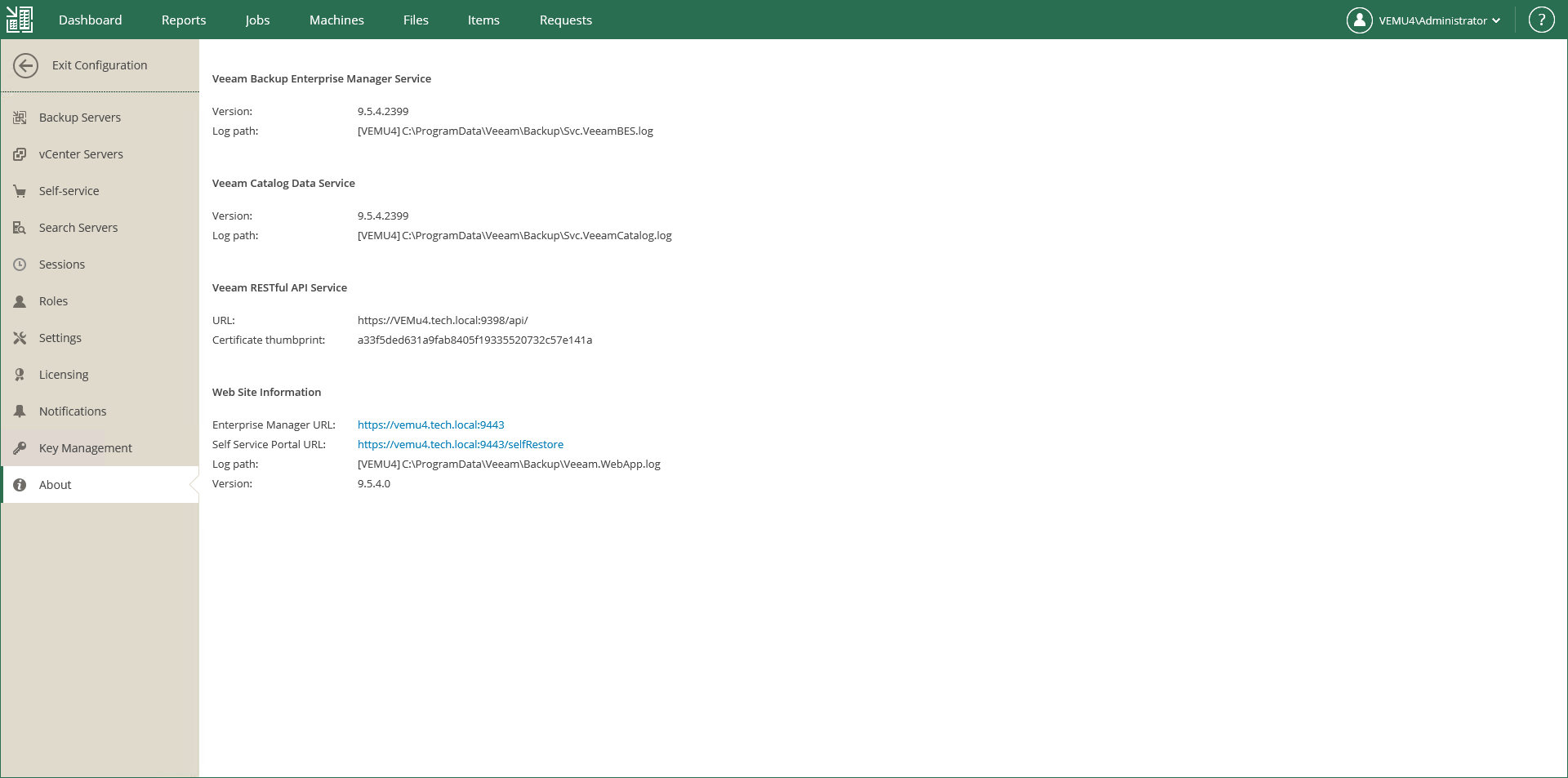The height and width of the screenshot is (778, 1568).
Task: Switch to the Reports tab
Action: point(184,20)
